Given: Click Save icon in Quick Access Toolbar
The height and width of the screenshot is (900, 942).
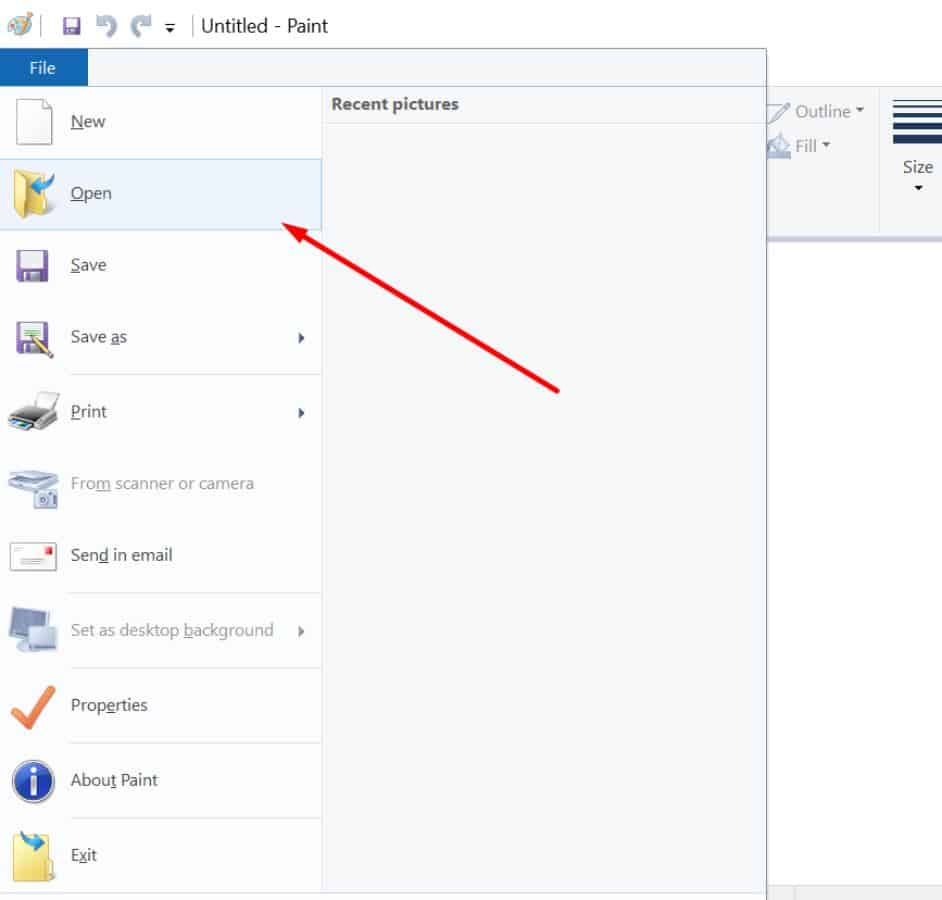Looking at the screenshot, I should click(x=71, y=26).
